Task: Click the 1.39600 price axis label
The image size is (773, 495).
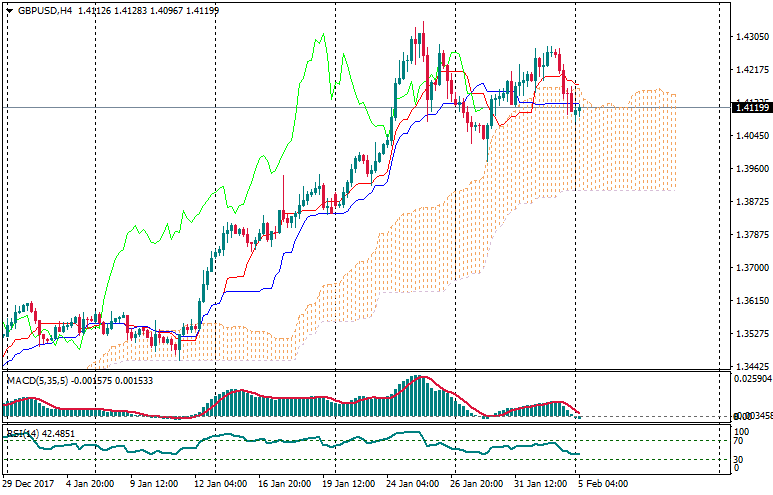Action: [750, 169]
